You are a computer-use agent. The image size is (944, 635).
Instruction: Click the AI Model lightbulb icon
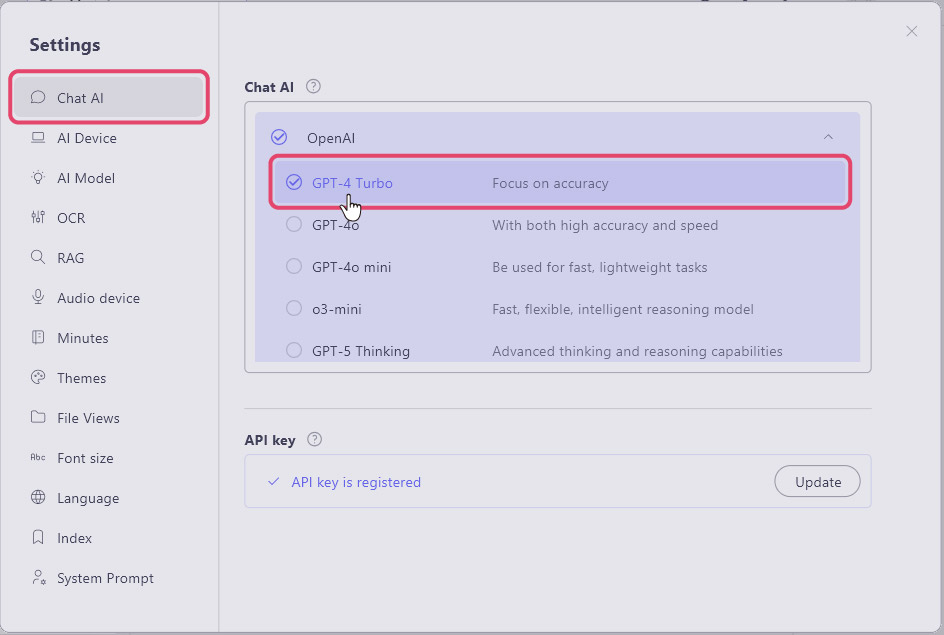click(38, 178)
